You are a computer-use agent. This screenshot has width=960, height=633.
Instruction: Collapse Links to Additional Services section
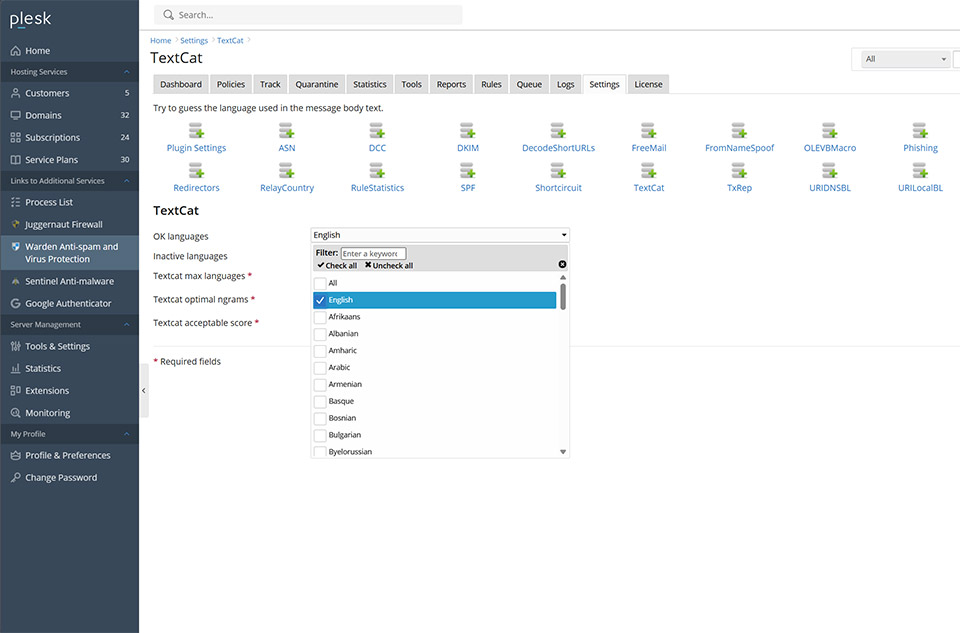click(x=127, y=181)
